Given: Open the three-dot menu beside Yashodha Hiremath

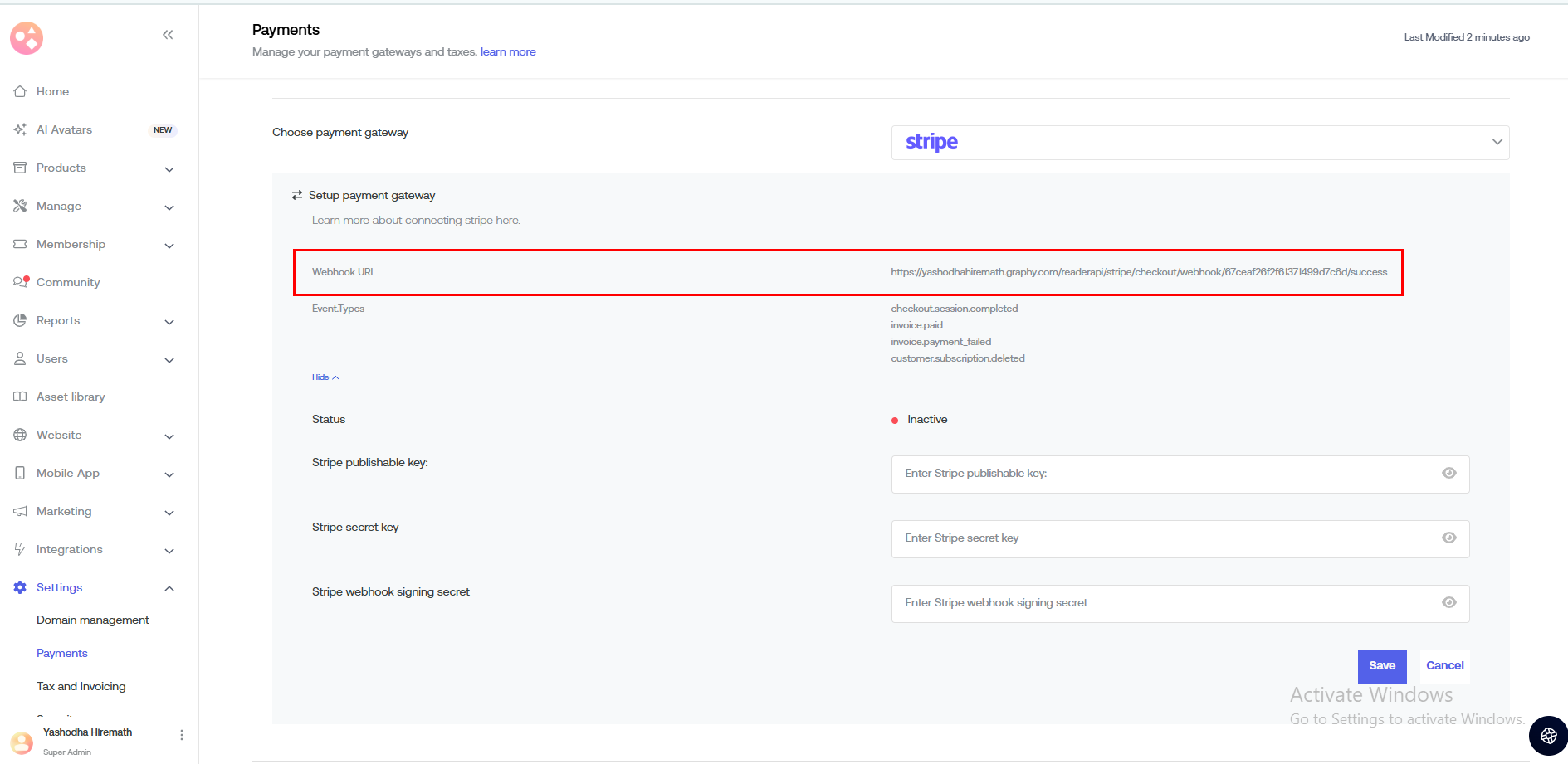Looking at the screenshot, I should pos(182,735).
